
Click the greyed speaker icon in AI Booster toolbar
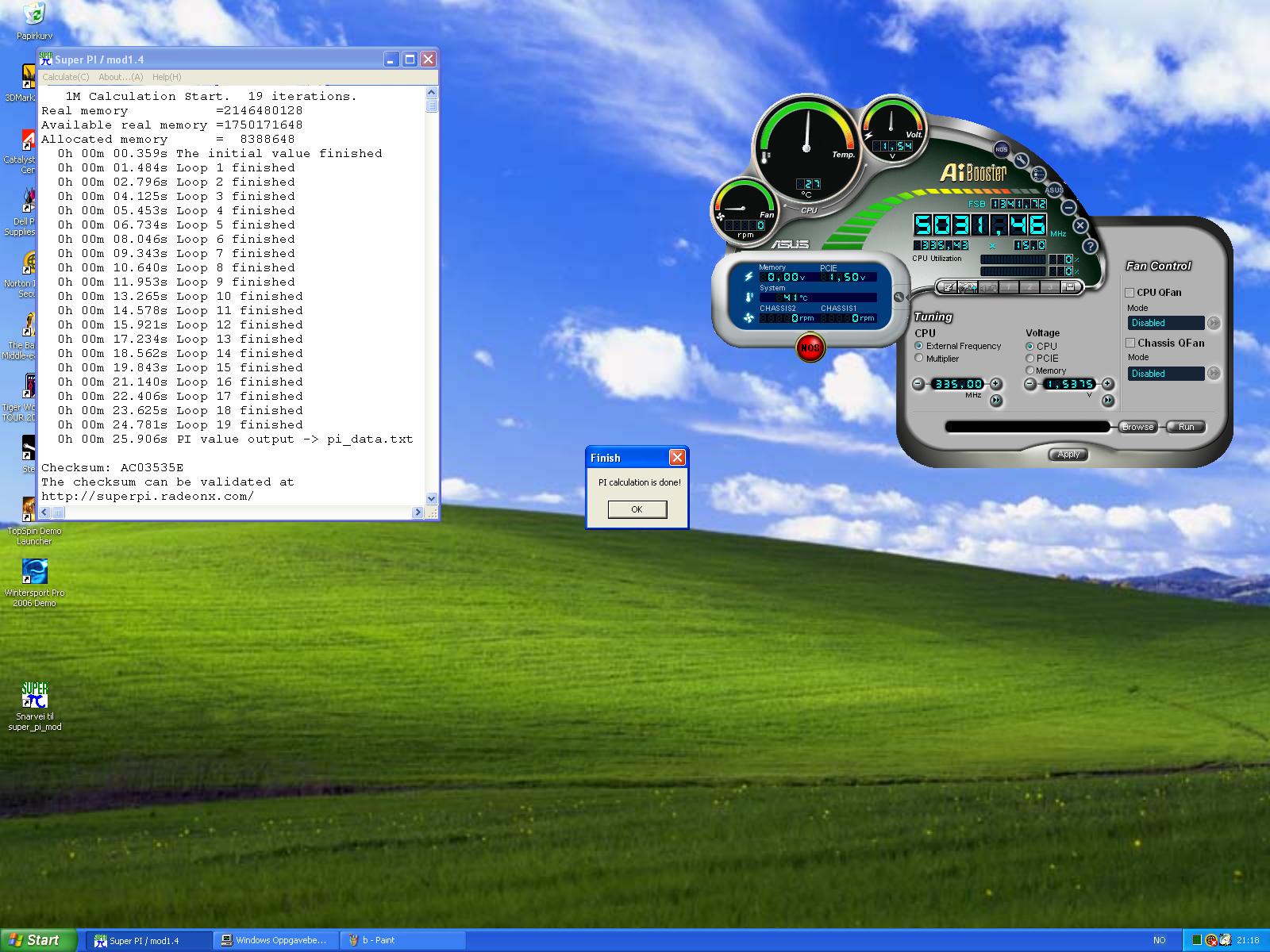989,287
